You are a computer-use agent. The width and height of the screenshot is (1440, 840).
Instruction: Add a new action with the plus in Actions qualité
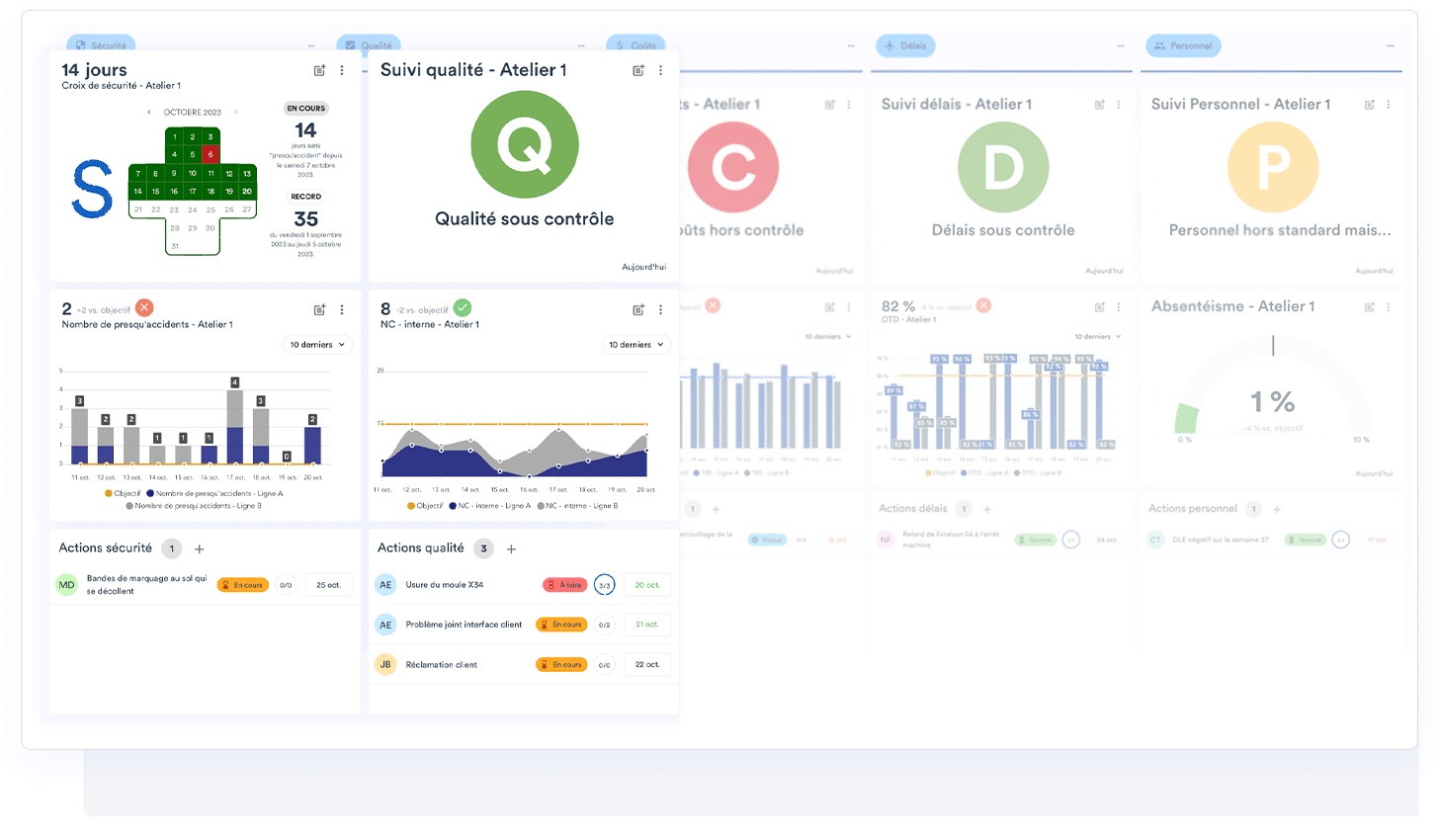tap(510, 548)
